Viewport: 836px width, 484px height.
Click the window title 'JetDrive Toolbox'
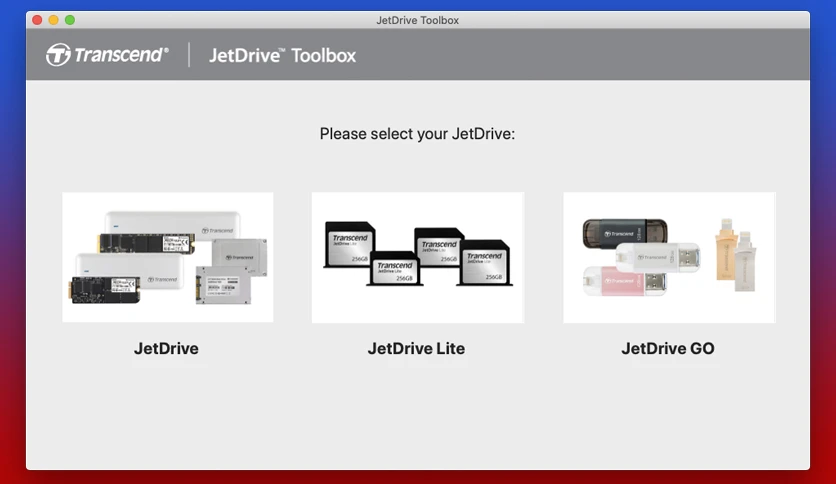tap(417, 20)
